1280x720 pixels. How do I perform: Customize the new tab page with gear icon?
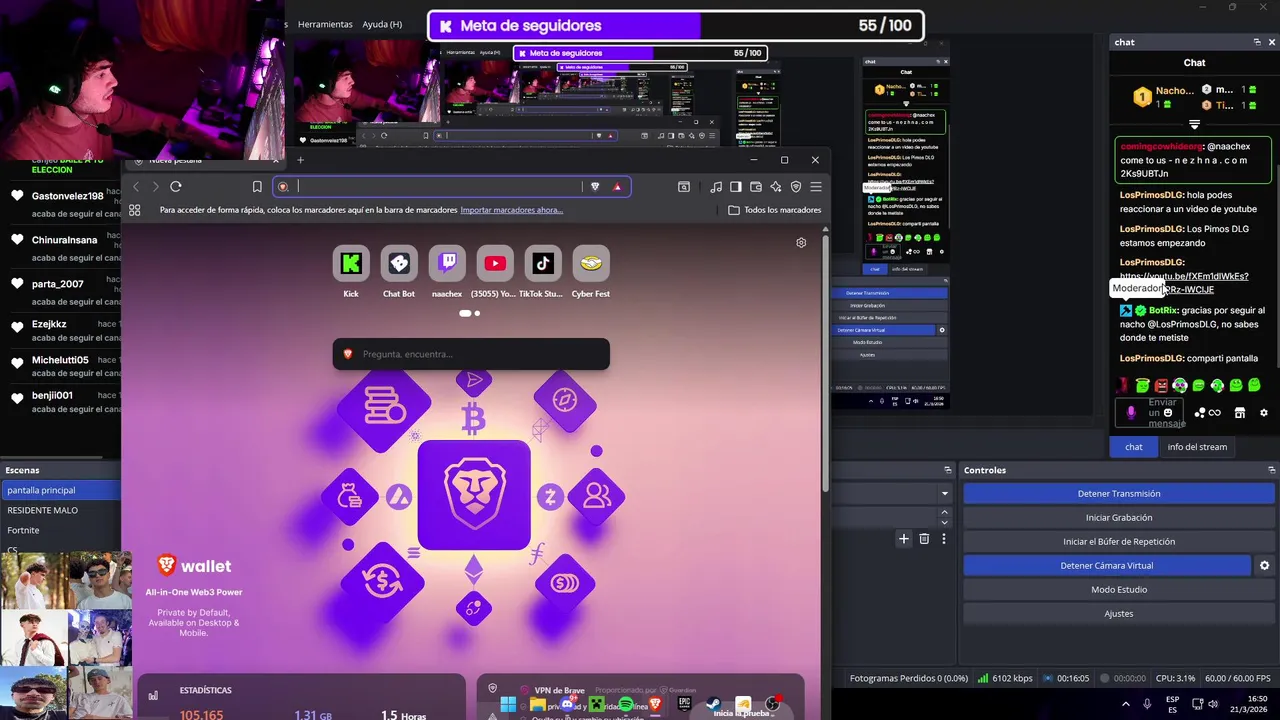pos(801,243)
